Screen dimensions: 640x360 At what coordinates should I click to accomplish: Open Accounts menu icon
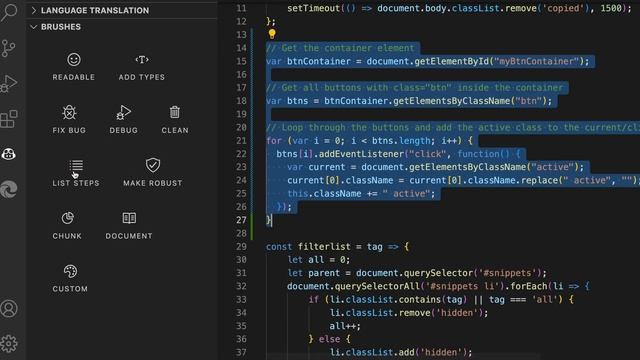click(9, 309)
